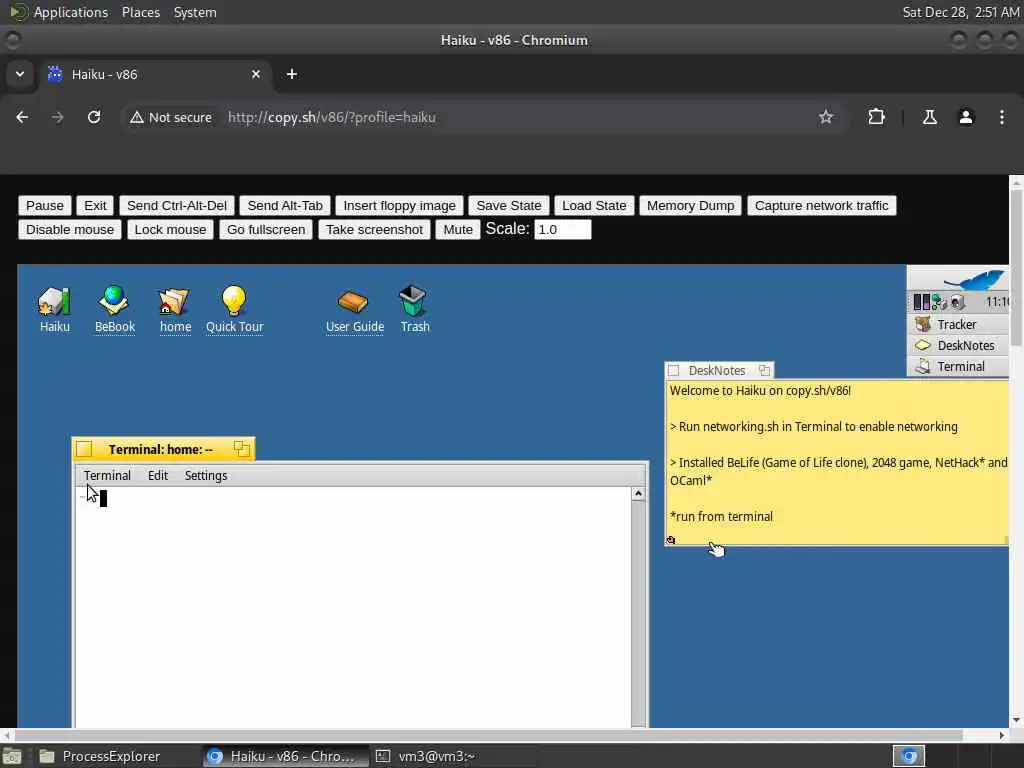The height and width of the screenshot is (768, 1024).
Task: Click the Scale input field
Action: click(563, 230)
